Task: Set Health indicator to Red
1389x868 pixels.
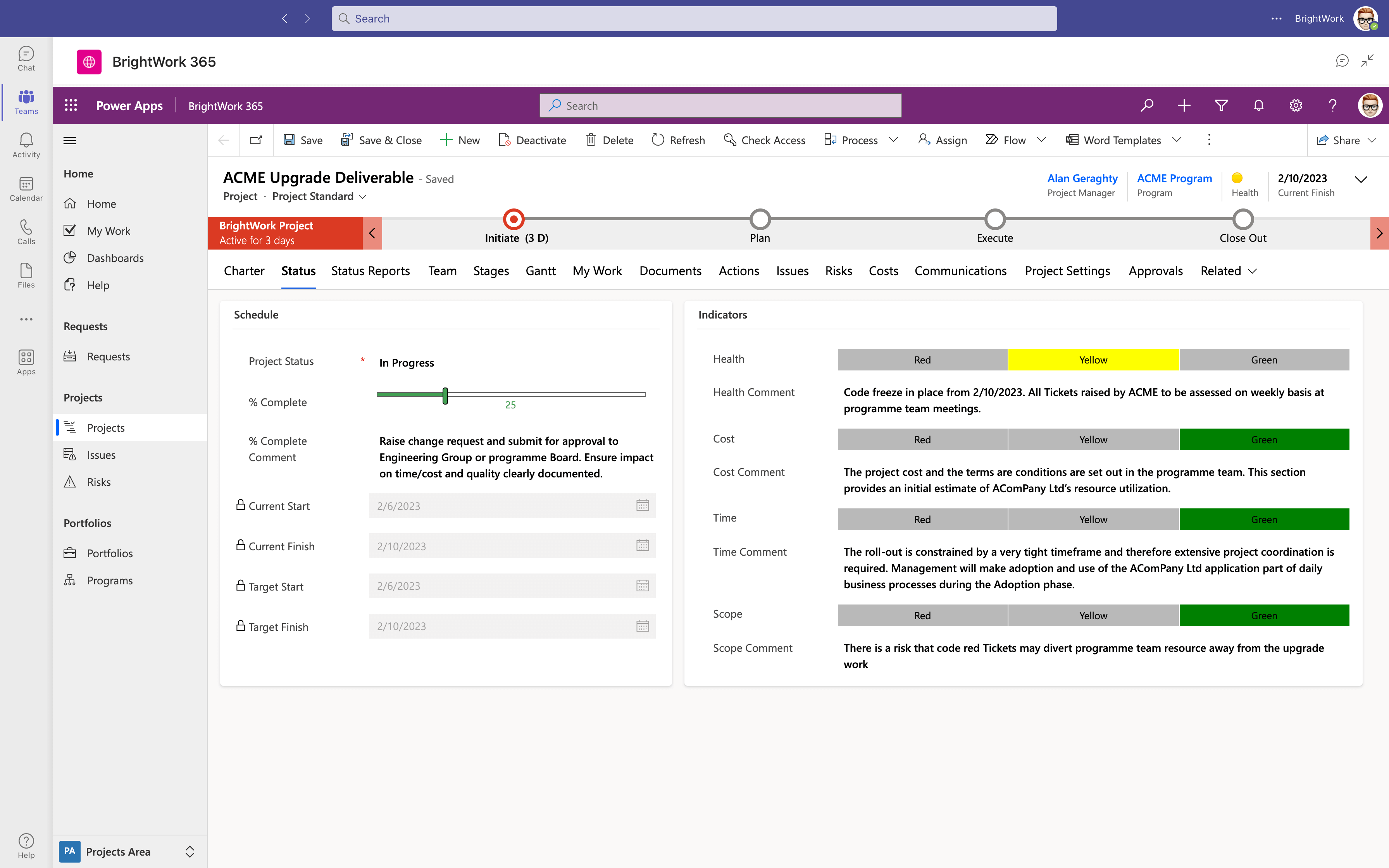Action: click(922, 360)
